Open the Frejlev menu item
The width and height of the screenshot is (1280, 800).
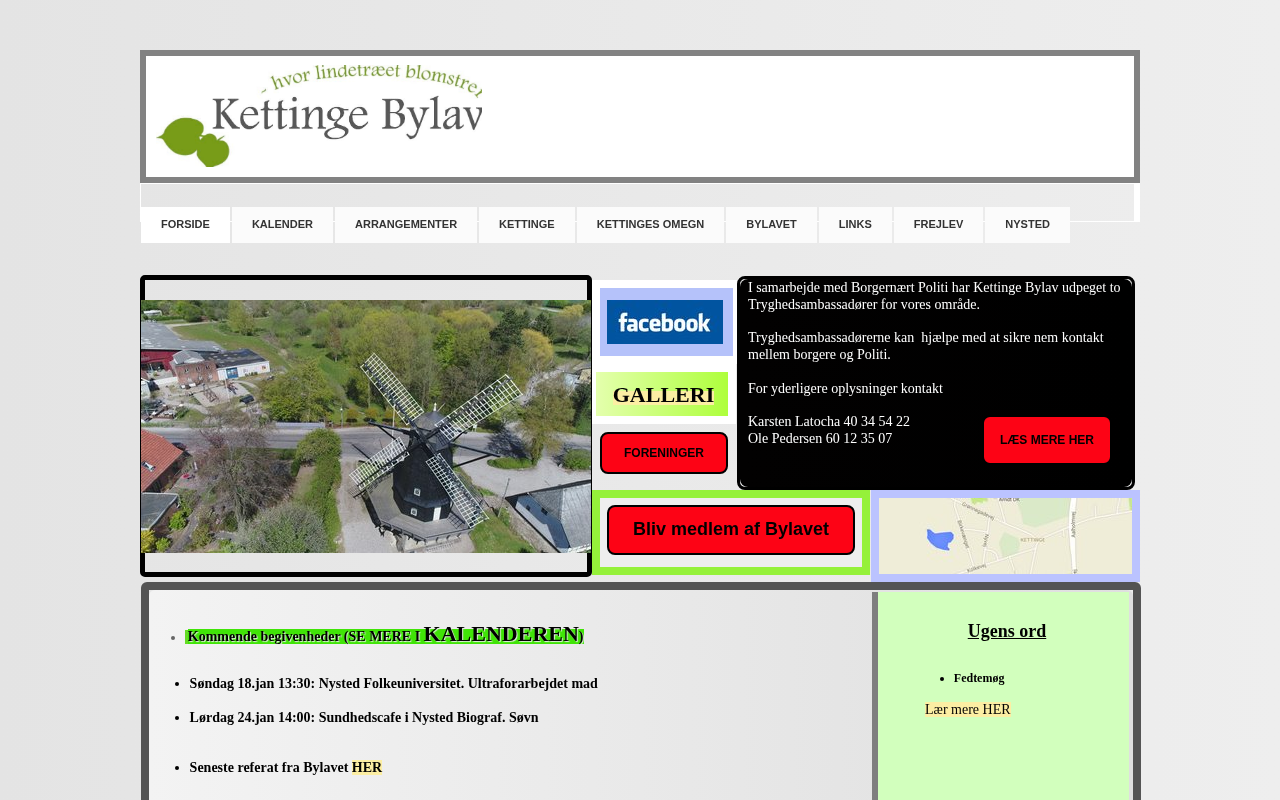pyautogui.click(x=939, y=225)
